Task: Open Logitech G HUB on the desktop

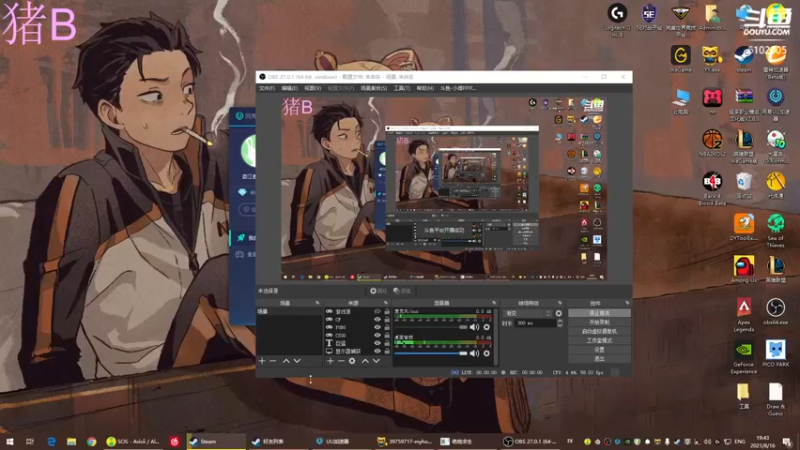Action: [x=617, y=20]
